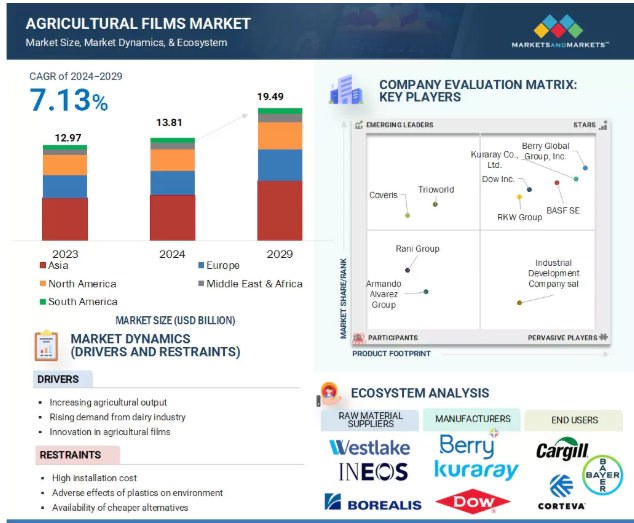
Task: Select the INEOS logo
Action: click(373, 472)
